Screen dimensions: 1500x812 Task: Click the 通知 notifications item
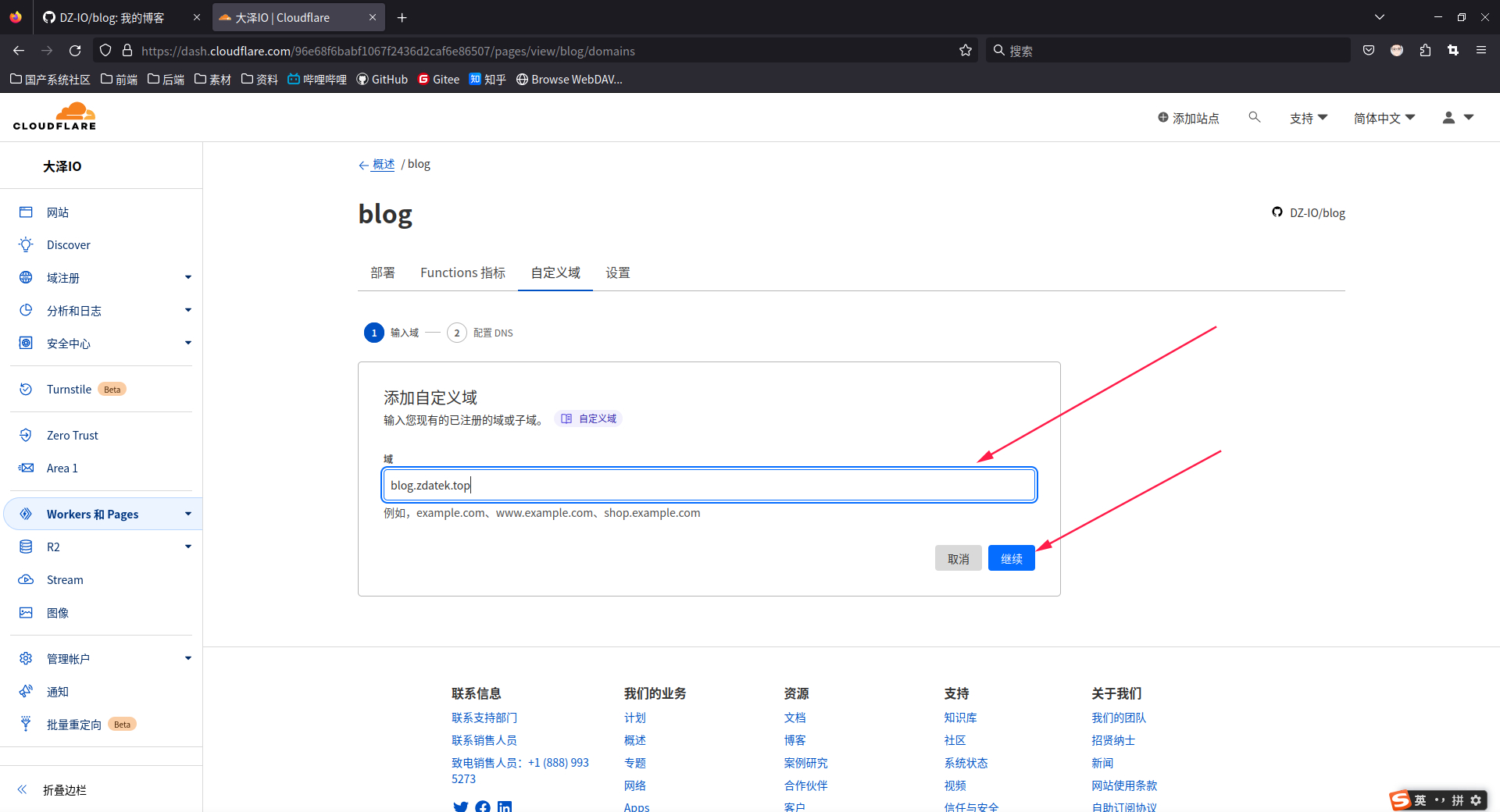56,692
